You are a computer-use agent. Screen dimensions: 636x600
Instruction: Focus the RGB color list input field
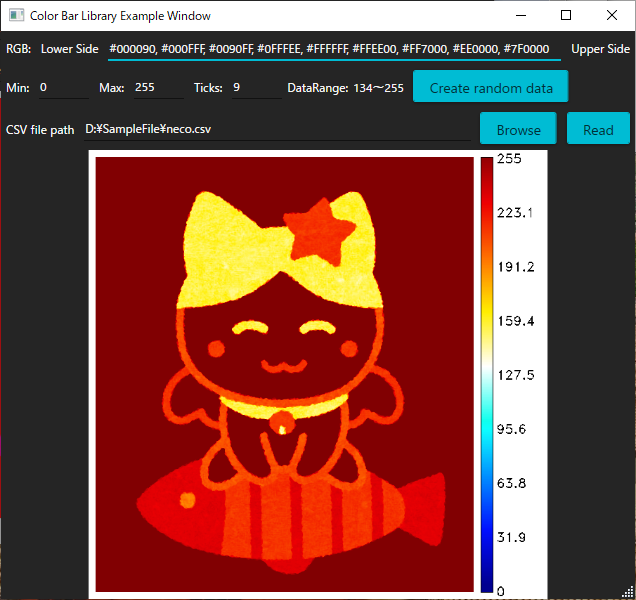point(334,50)
